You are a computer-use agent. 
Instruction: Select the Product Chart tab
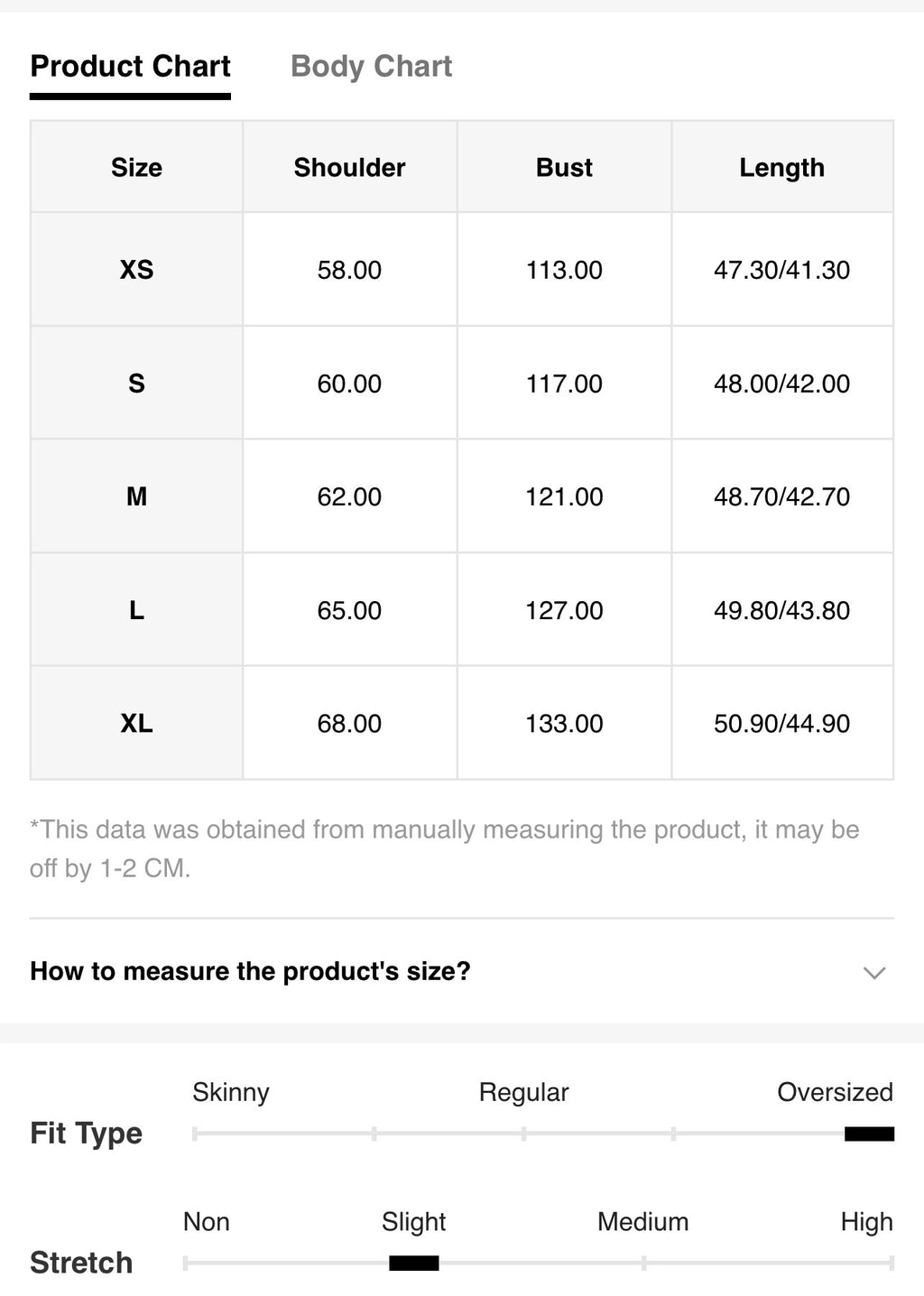[x=130, y=66]
